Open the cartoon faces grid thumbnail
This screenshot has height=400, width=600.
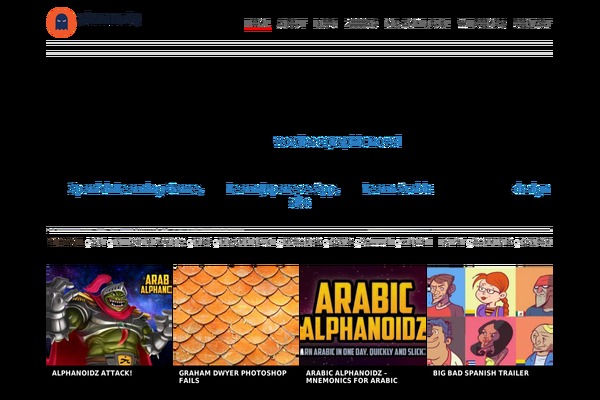490,315
